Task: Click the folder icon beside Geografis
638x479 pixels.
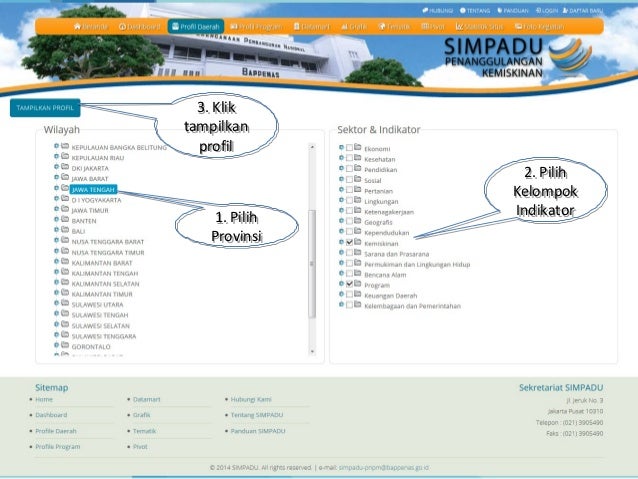Action: click(x=358, y=221)
